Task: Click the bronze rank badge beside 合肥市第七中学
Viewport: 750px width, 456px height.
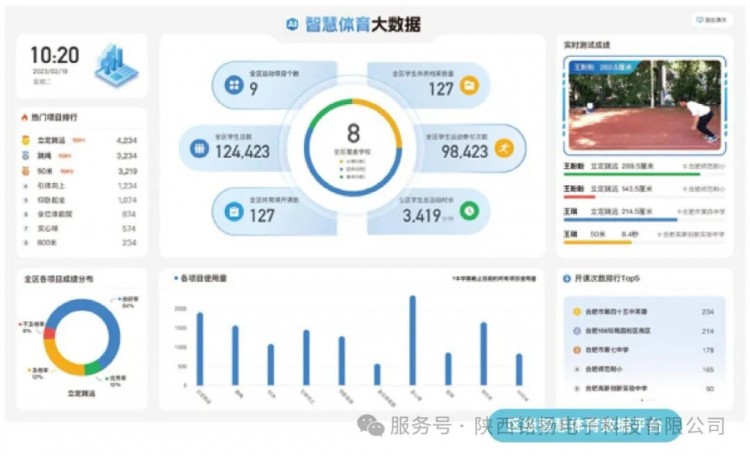Action: coord(577,350)
